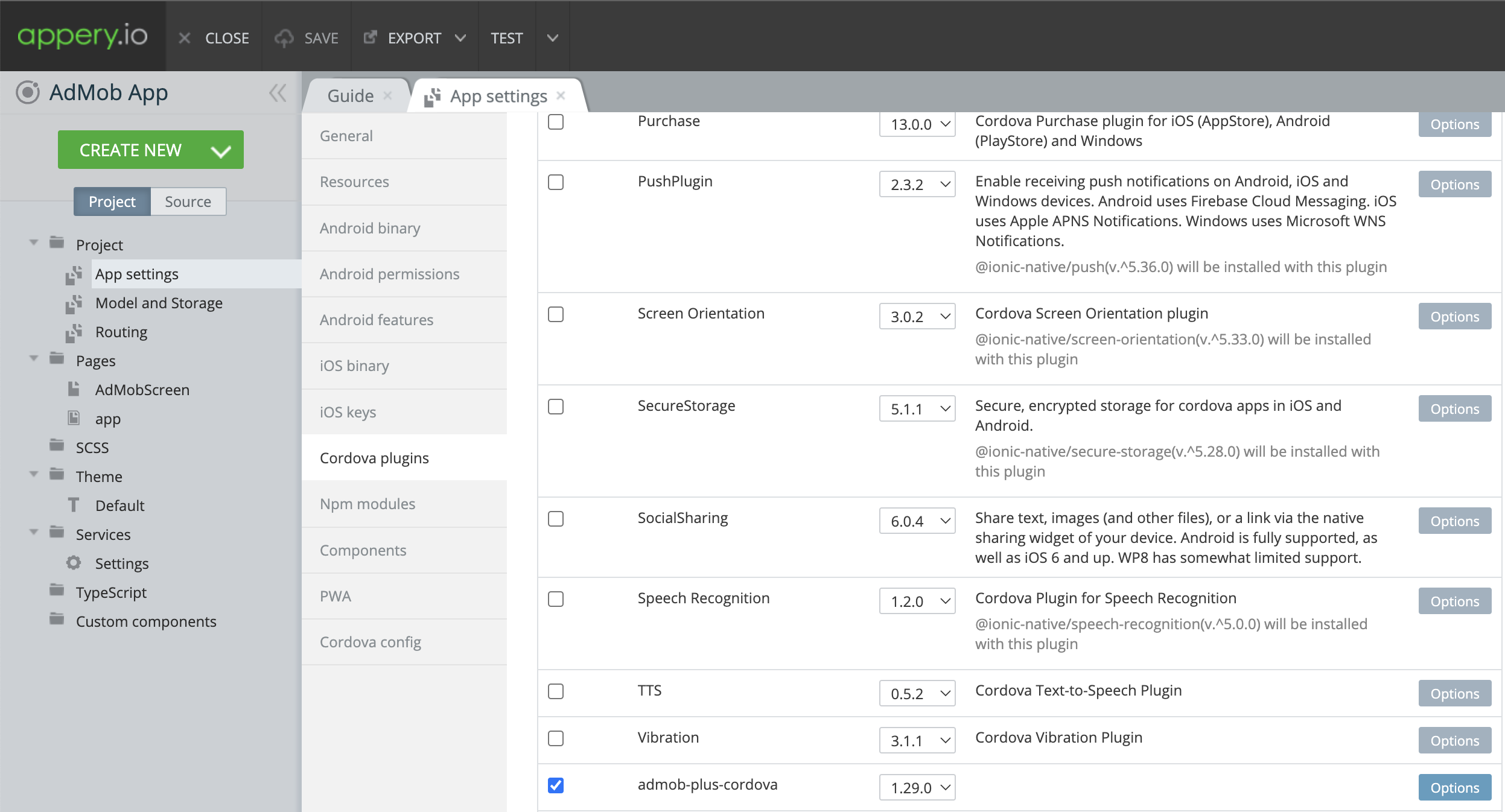The width and height of the screenshot is (1505, 812).
Task: Click the Export arrow icon
Action: [370, 37]
